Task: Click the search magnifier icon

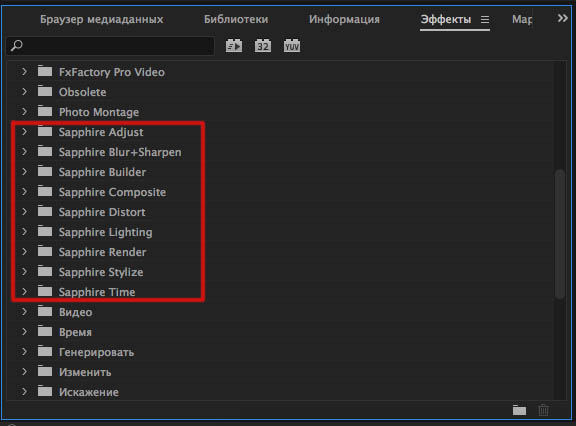Action: coord(17,46)
